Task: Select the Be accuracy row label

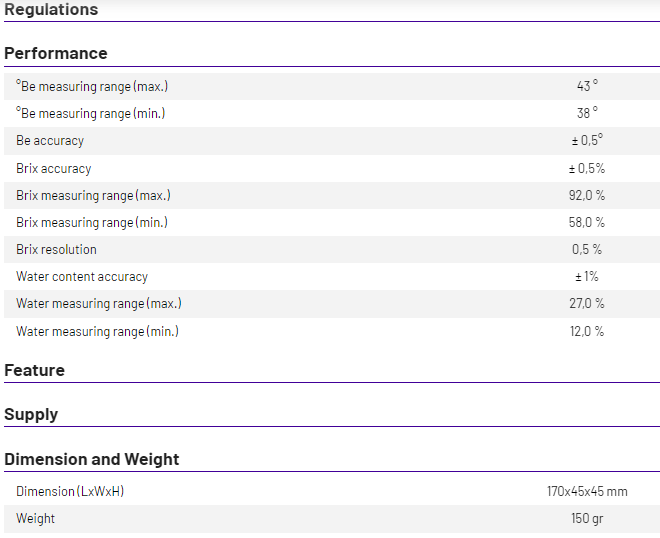Action: click(50, 141)
